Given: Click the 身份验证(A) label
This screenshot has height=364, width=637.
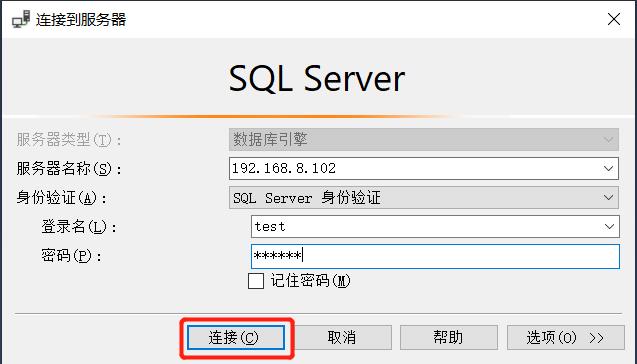Looking at the screenshot, I should coord(62,198).
